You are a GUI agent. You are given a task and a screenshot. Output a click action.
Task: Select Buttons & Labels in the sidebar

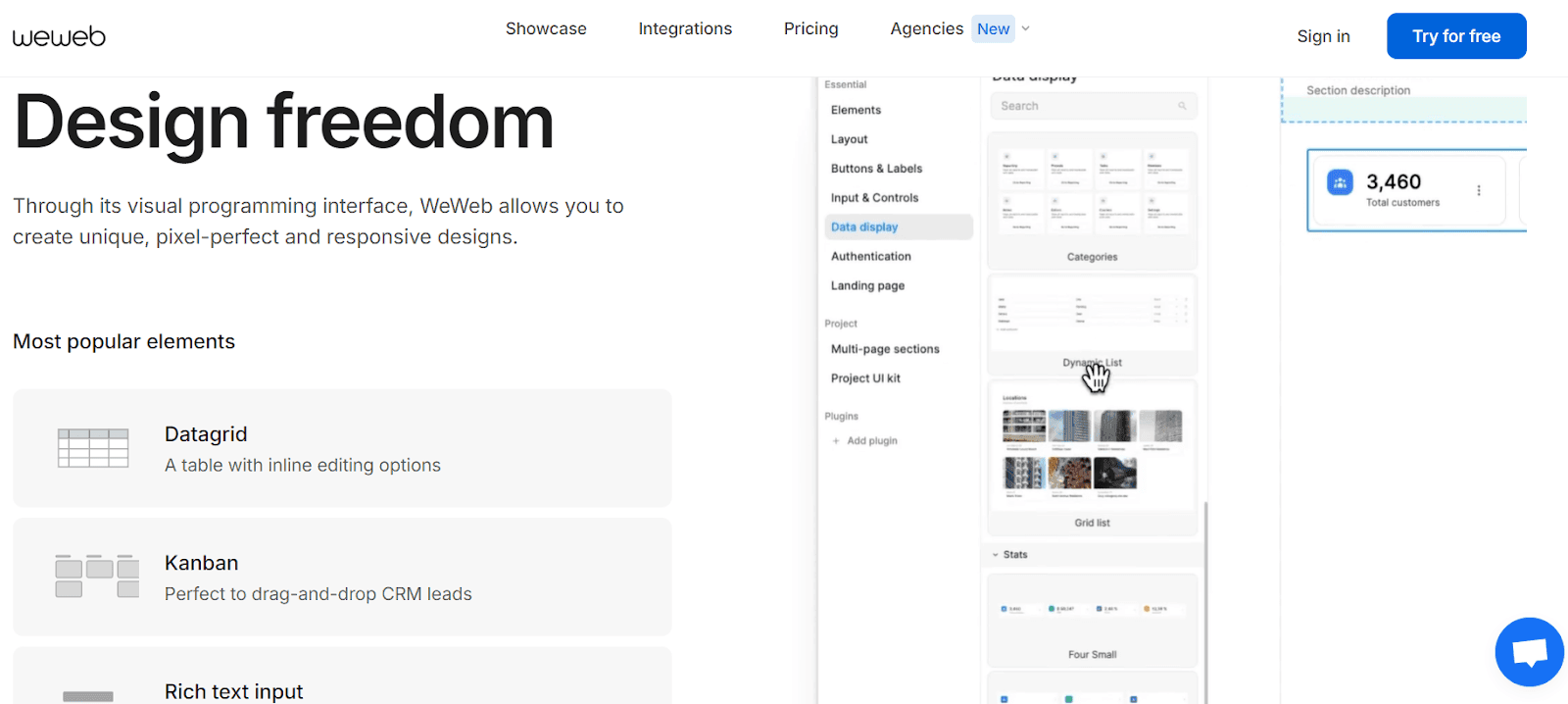tap(876, 169)
